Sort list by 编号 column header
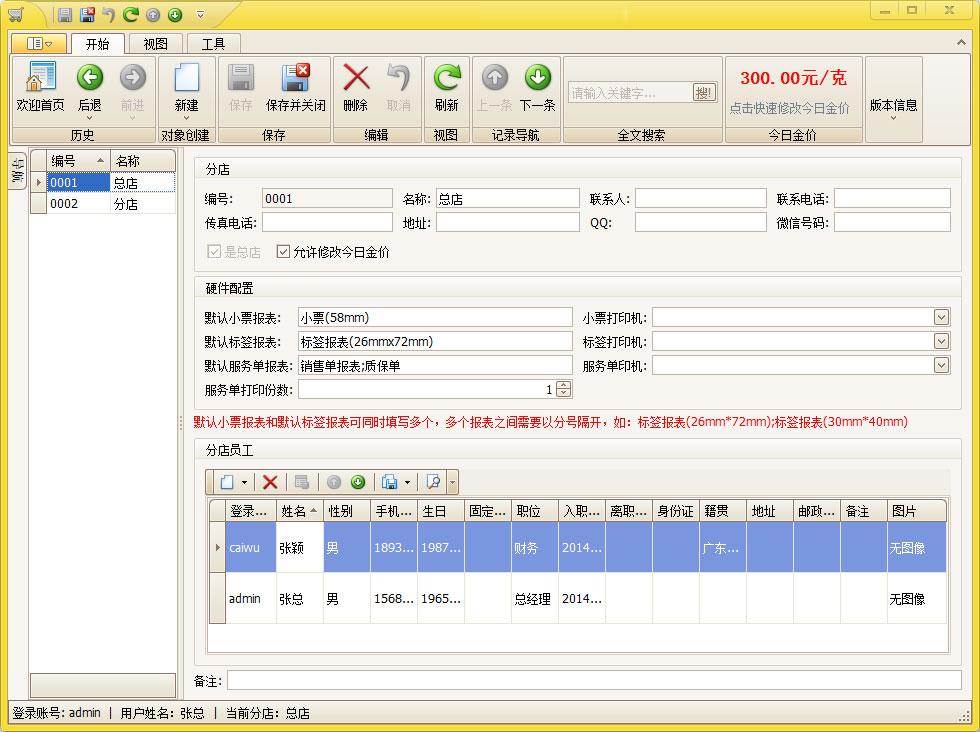The width and height of the screenshot is (980, 732). click(x=78, y=161)
